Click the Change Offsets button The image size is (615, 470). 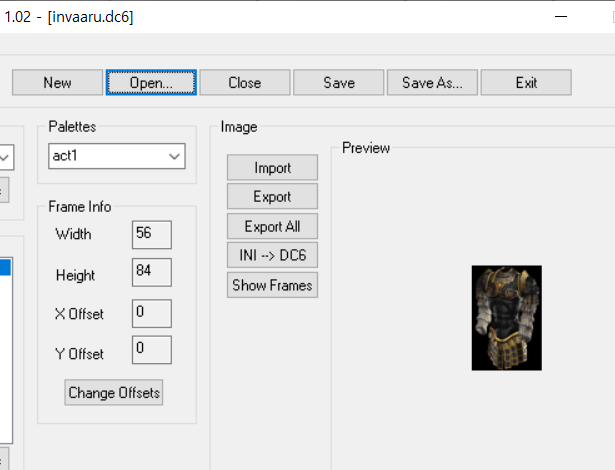click(x=114, y=392)
